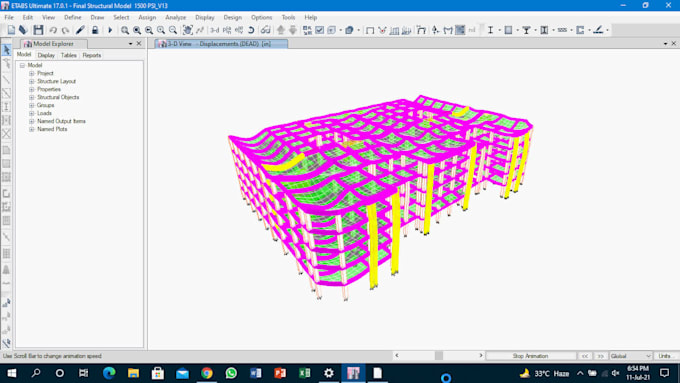Image resolution: width=680 pixels, height=383 pixels.
Task: Click the Undo arrow icon
Action: [53, 30]
